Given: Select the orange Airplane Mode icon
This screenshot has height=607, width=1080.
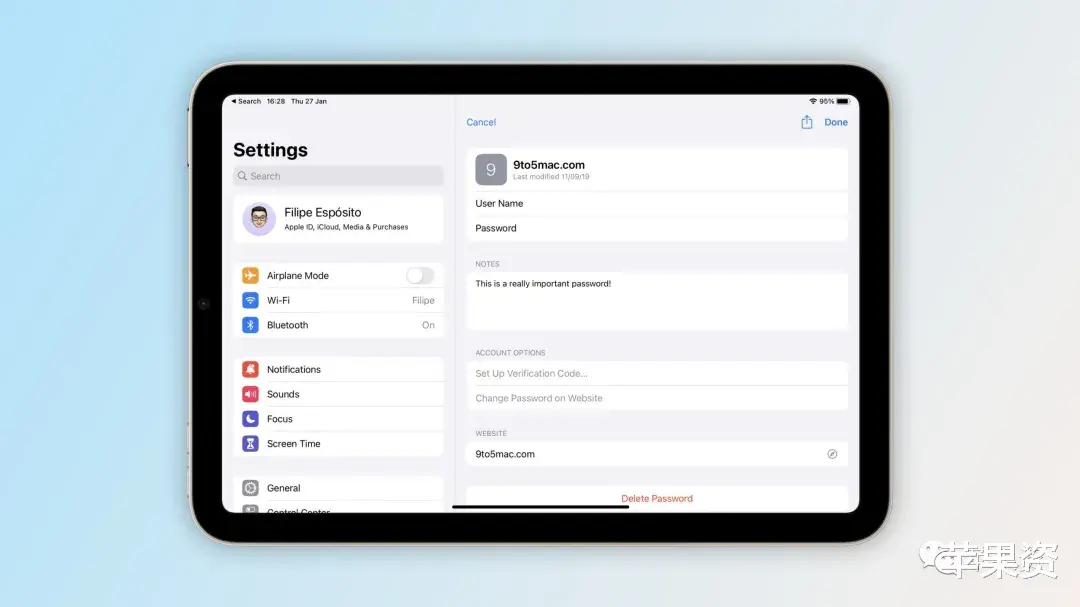Looking at the screenshot, I should pos(249,275).
